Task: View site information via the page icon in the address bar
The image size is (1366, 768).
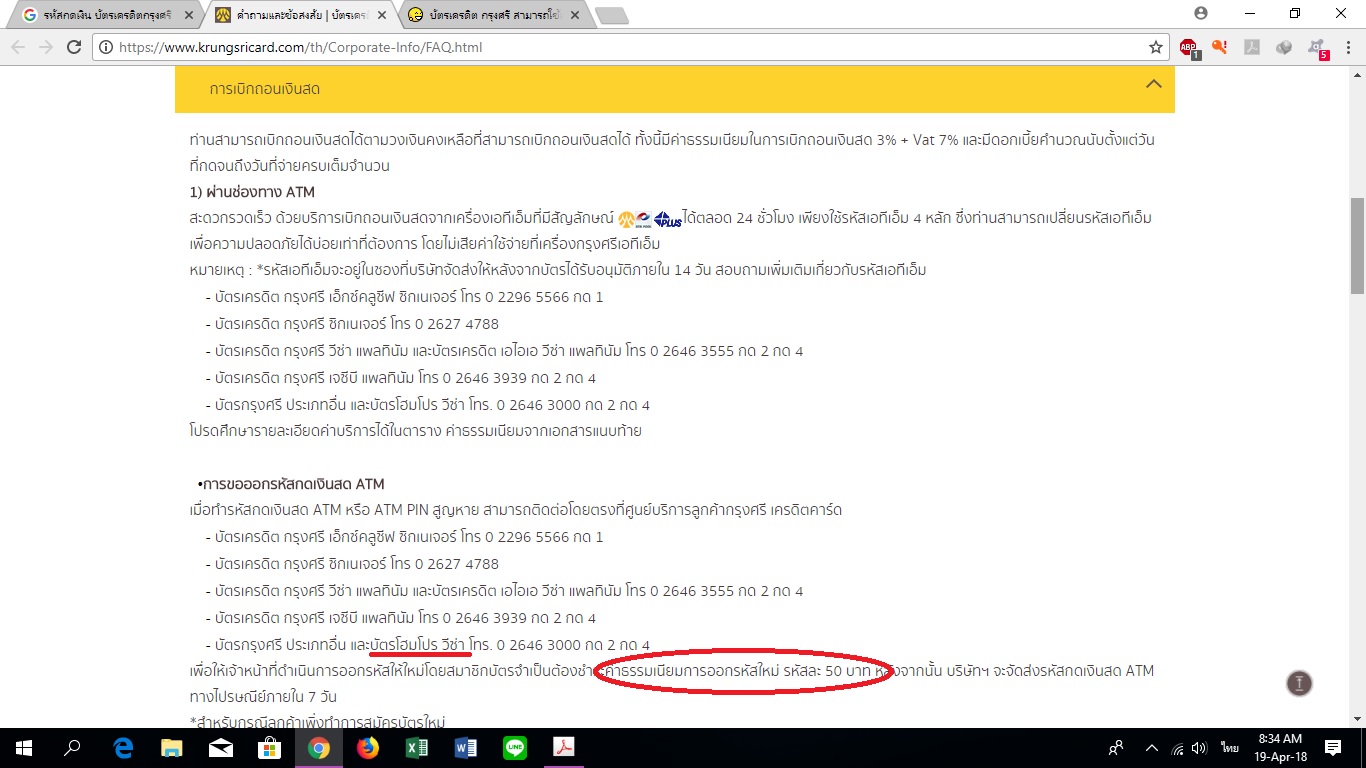Action: click(x=106, y=47)
